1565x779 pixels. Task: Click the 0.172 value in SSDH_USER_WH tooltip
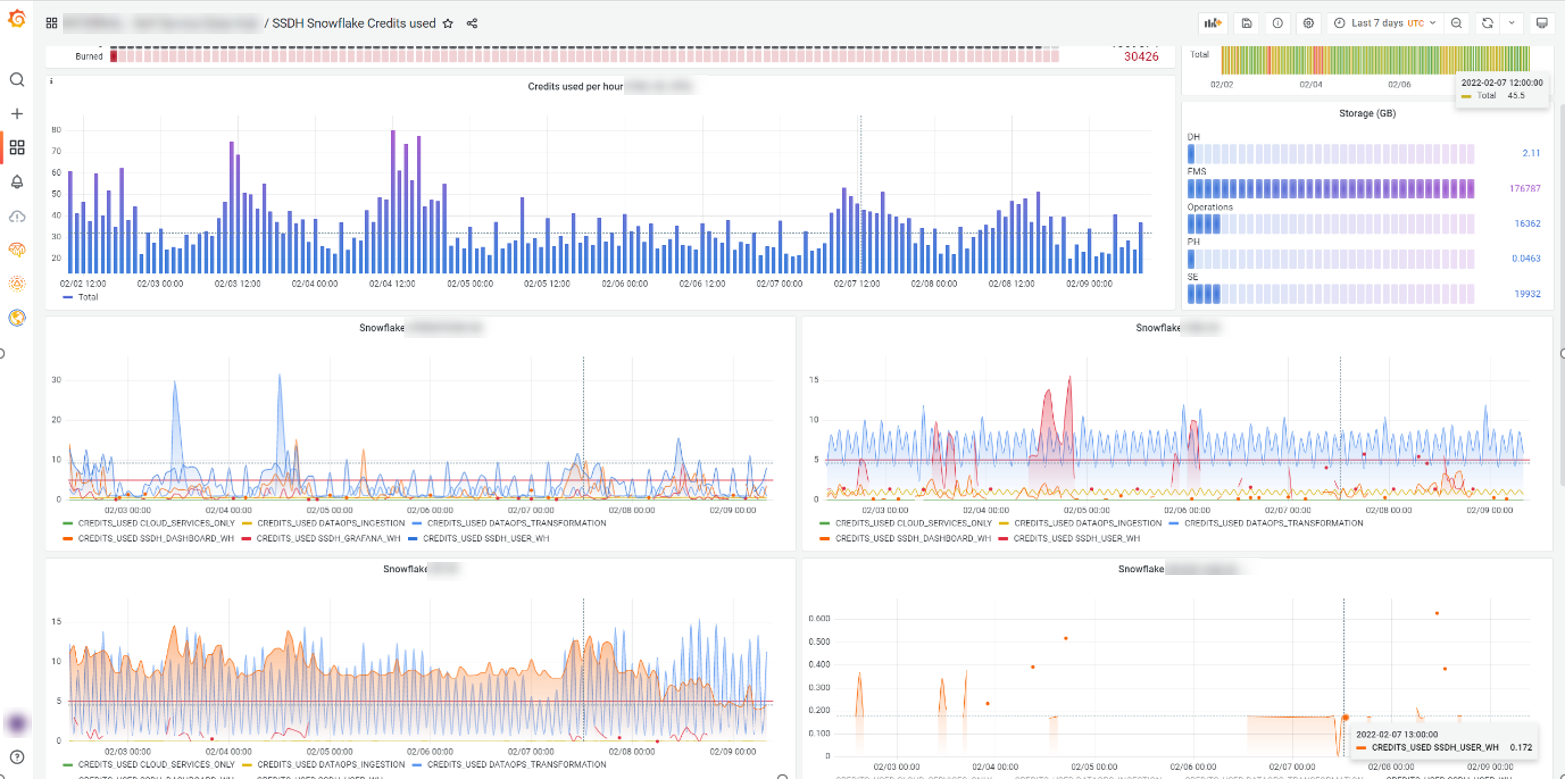[1520, 747]
